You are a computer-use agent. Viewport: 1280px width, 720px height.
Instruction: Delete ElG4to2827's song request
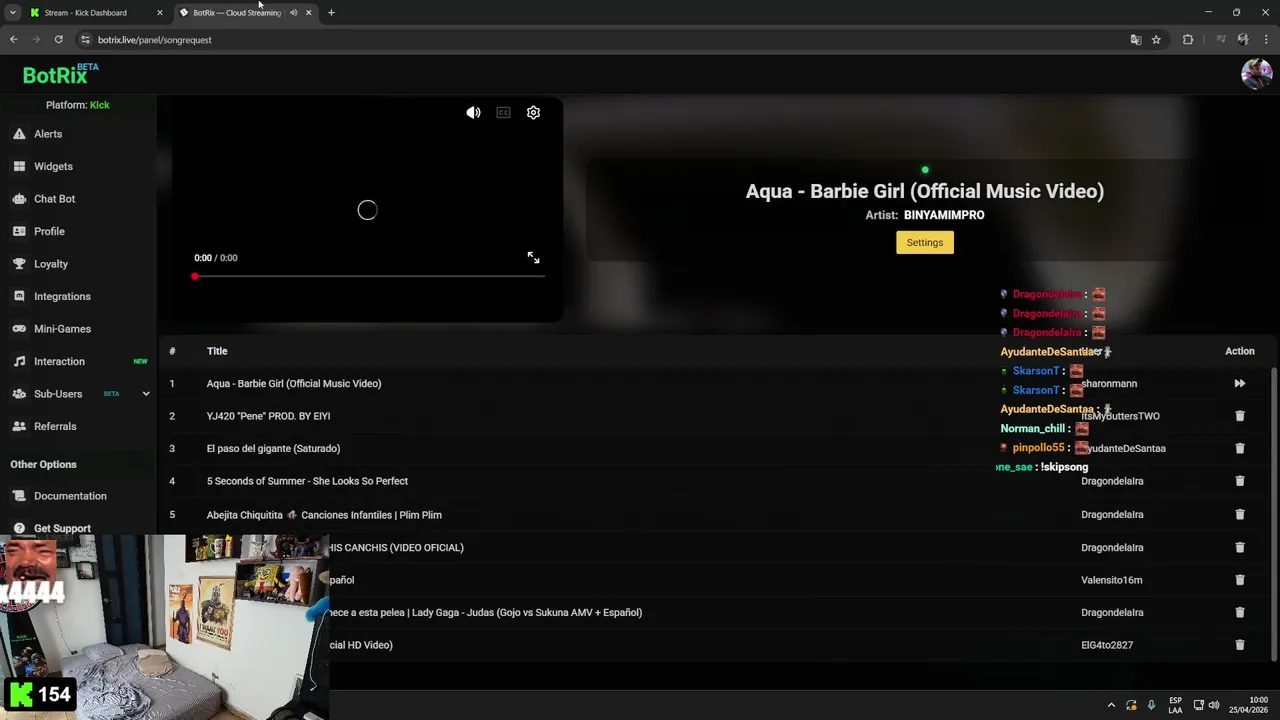coord(1239,645)
